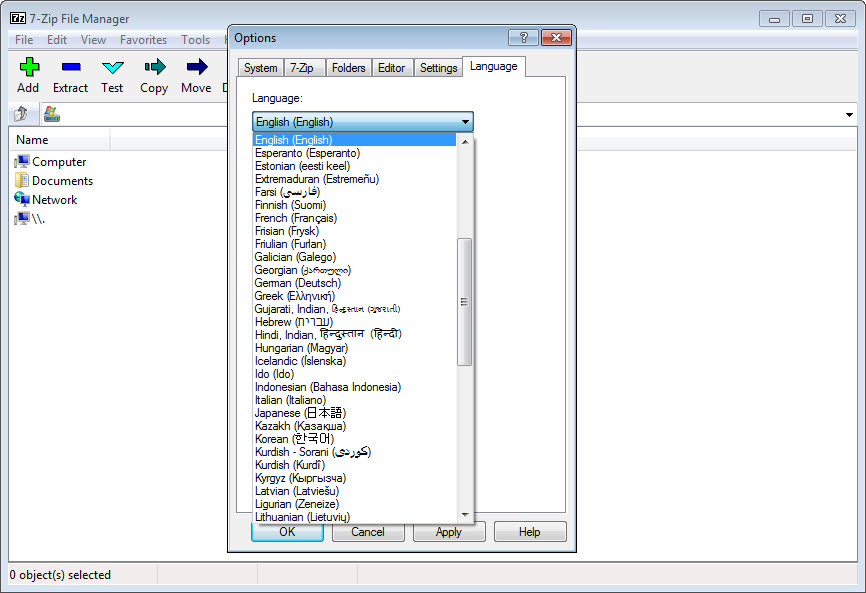Screen dimensions: 866x593
Task: Select Esperanto (Esperanto)
Action: click(x=355, y=153)
